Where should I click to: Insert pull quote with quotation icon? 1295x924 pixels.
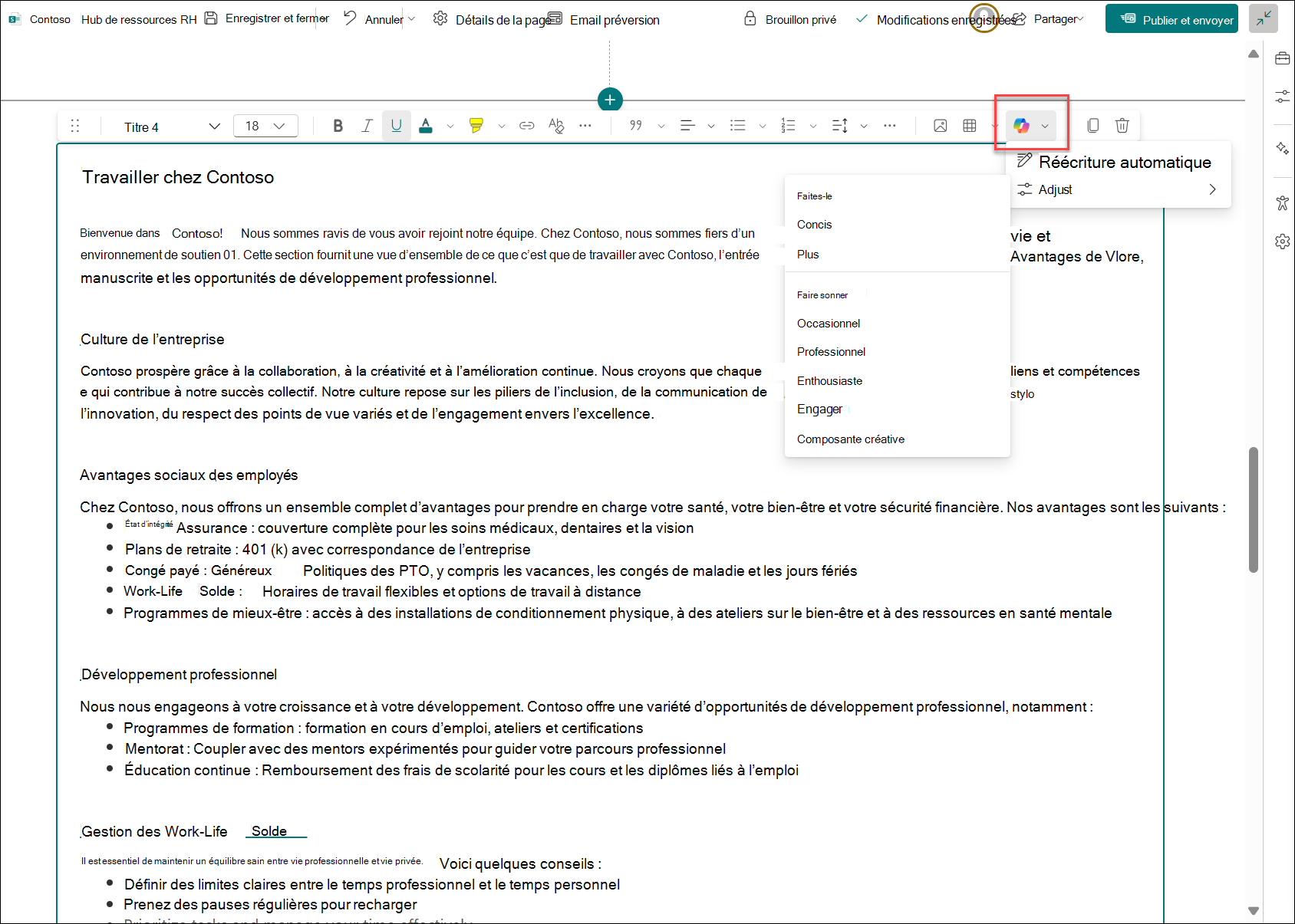636,126
